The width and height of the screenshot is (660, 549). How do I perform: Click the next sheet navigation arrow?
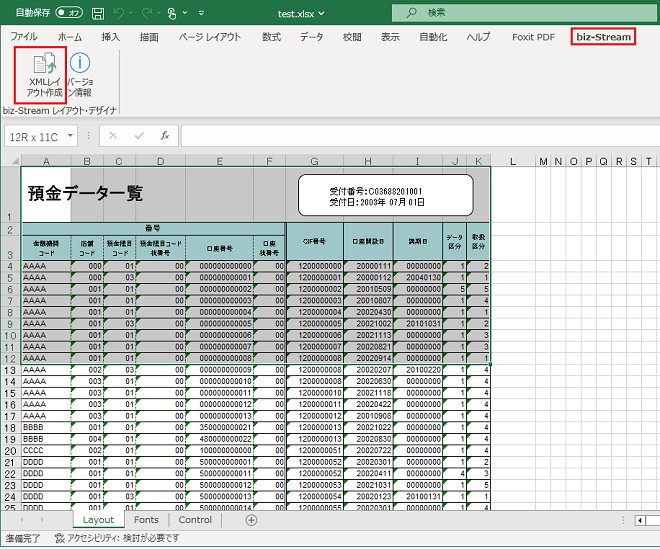(x=42, y=520)
